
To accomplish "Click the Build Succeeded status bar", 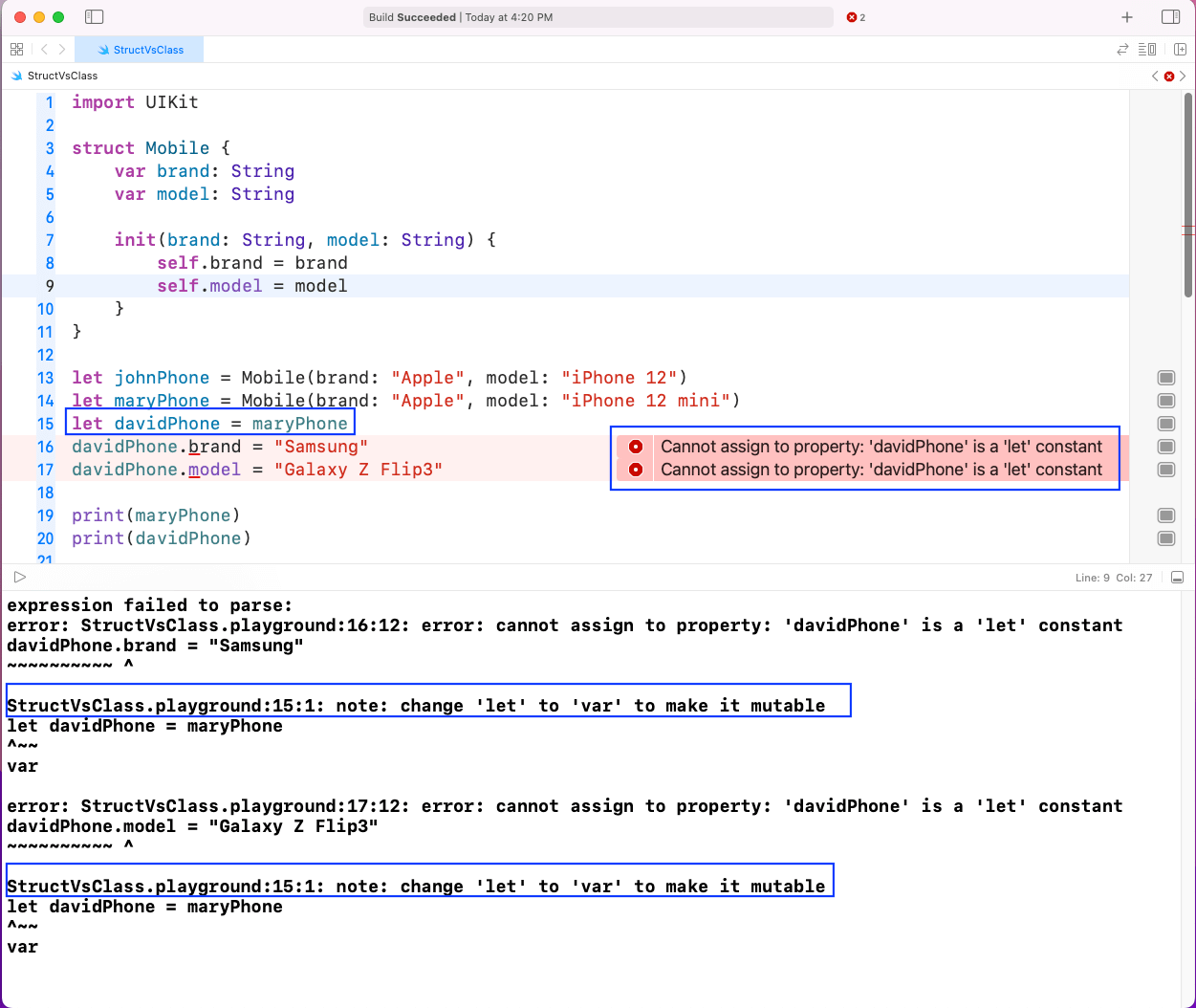I will click(598, 17).
